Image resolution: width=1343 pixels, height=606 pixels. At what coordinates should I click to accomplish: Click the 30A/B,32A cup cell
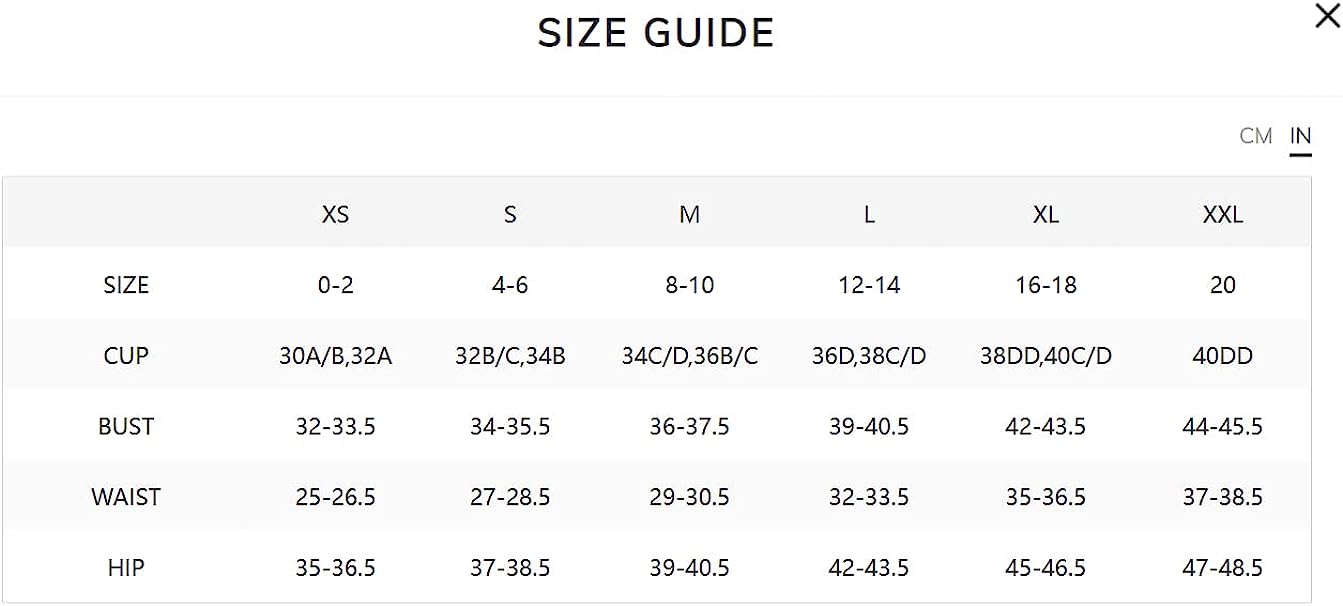tap(336, 356)
